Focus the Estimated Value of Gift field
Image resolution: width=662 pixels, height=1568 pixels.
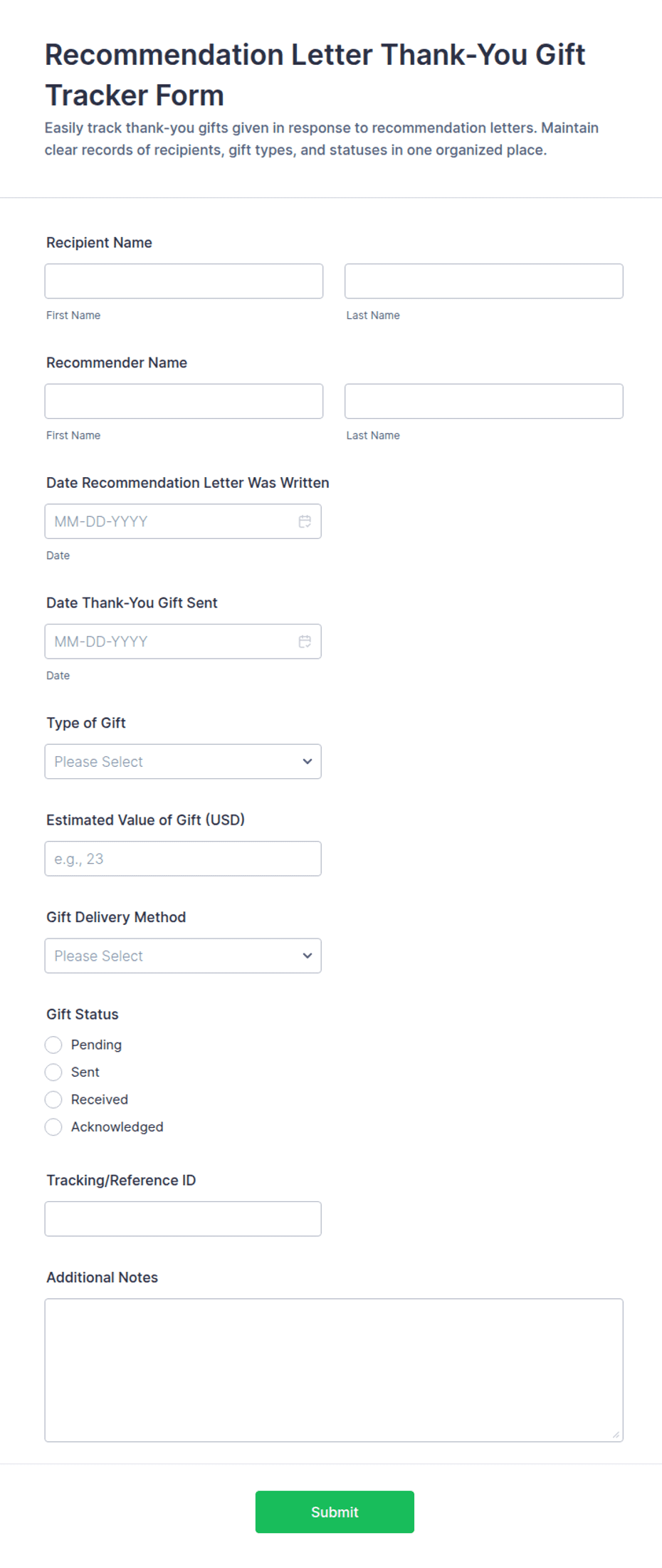tap(183, 859)
